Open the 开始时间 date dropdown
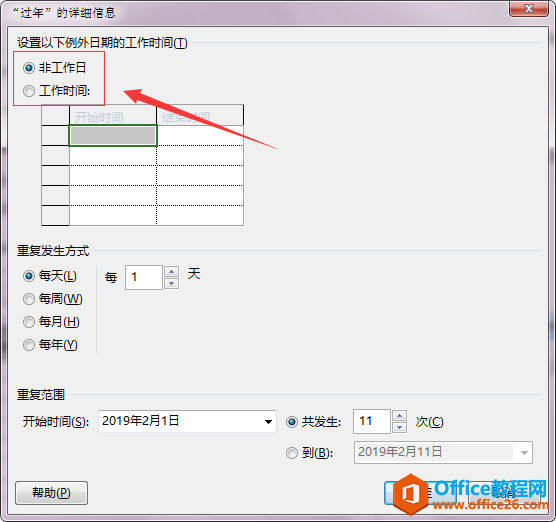Image resolution: width=556 pixels, height=522 pixels. 268,422
